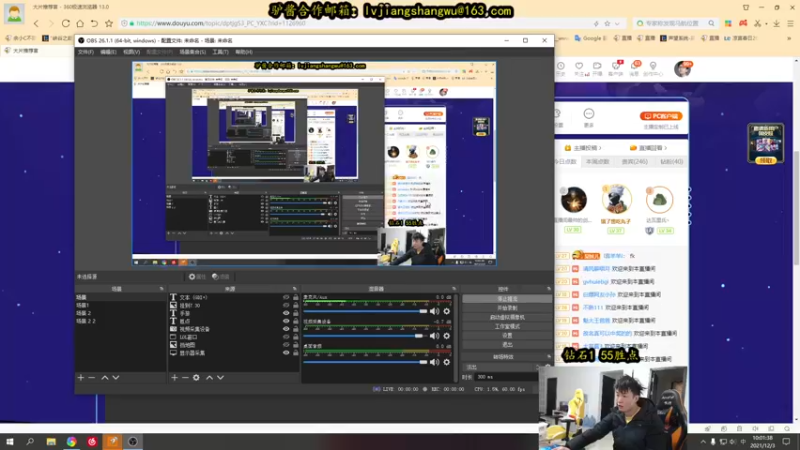
Task: Go to browser home page
Action: click(x=80, y=23)
